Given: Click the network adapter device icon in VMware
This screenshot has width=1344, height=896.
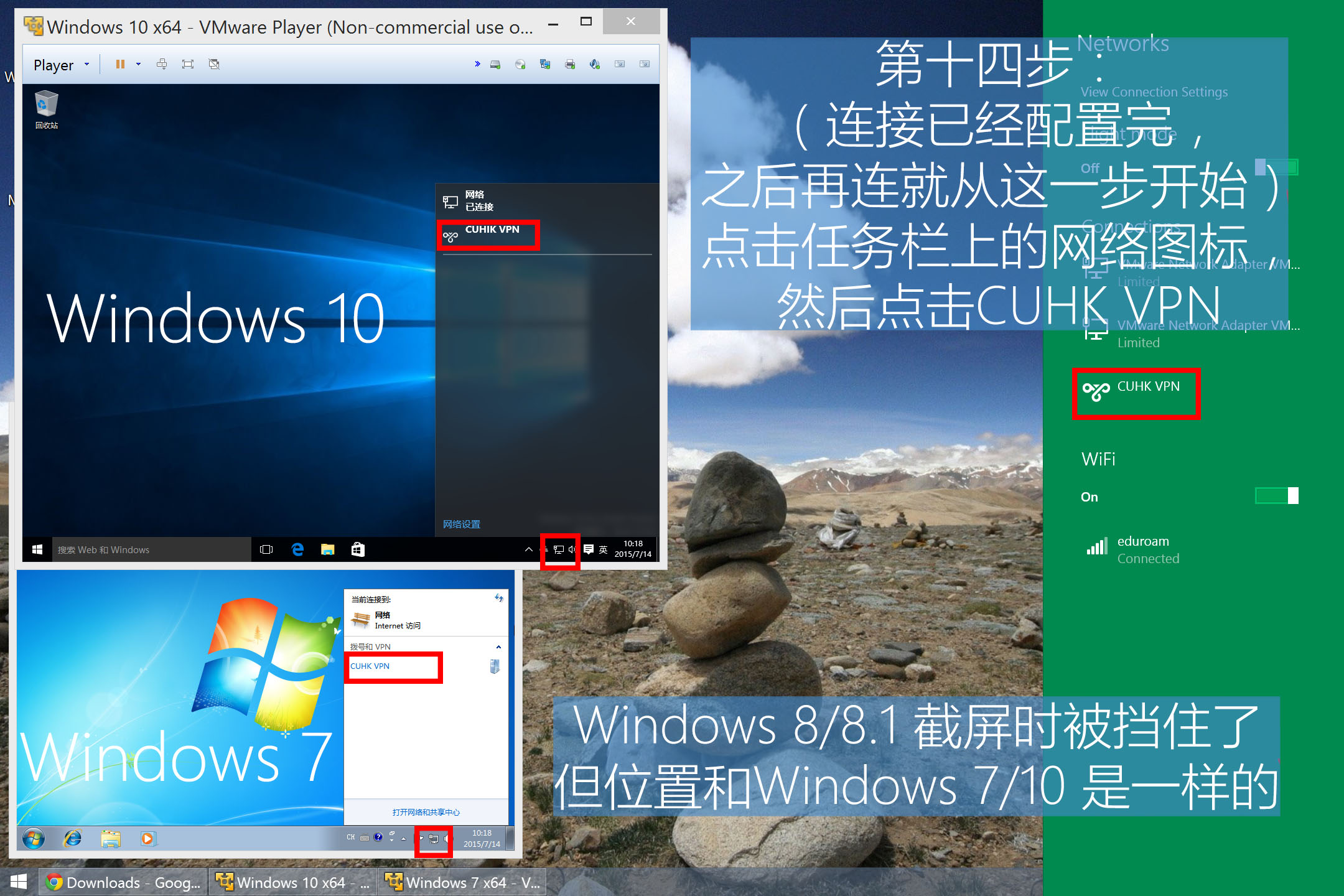Looking at the screenshot, I should point(545,64).
